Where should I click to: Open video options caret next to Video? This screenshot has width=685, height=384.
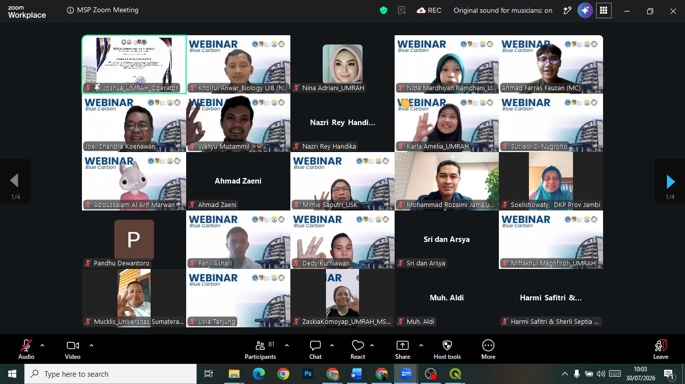(91, 346)
